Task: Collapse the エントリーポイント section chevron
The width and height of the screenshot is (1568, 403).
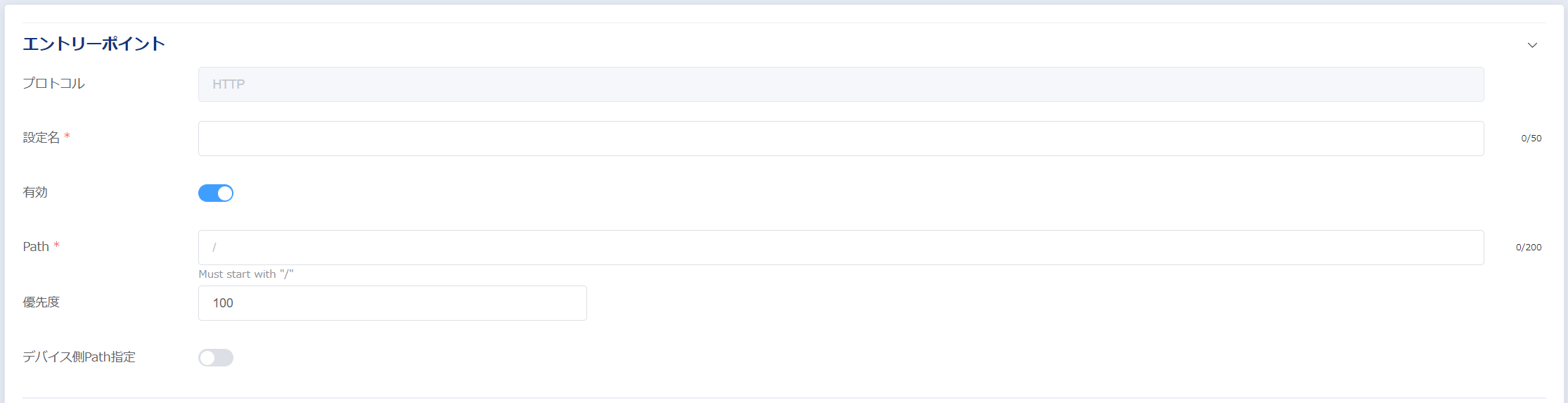Action: pos(1532,45)
